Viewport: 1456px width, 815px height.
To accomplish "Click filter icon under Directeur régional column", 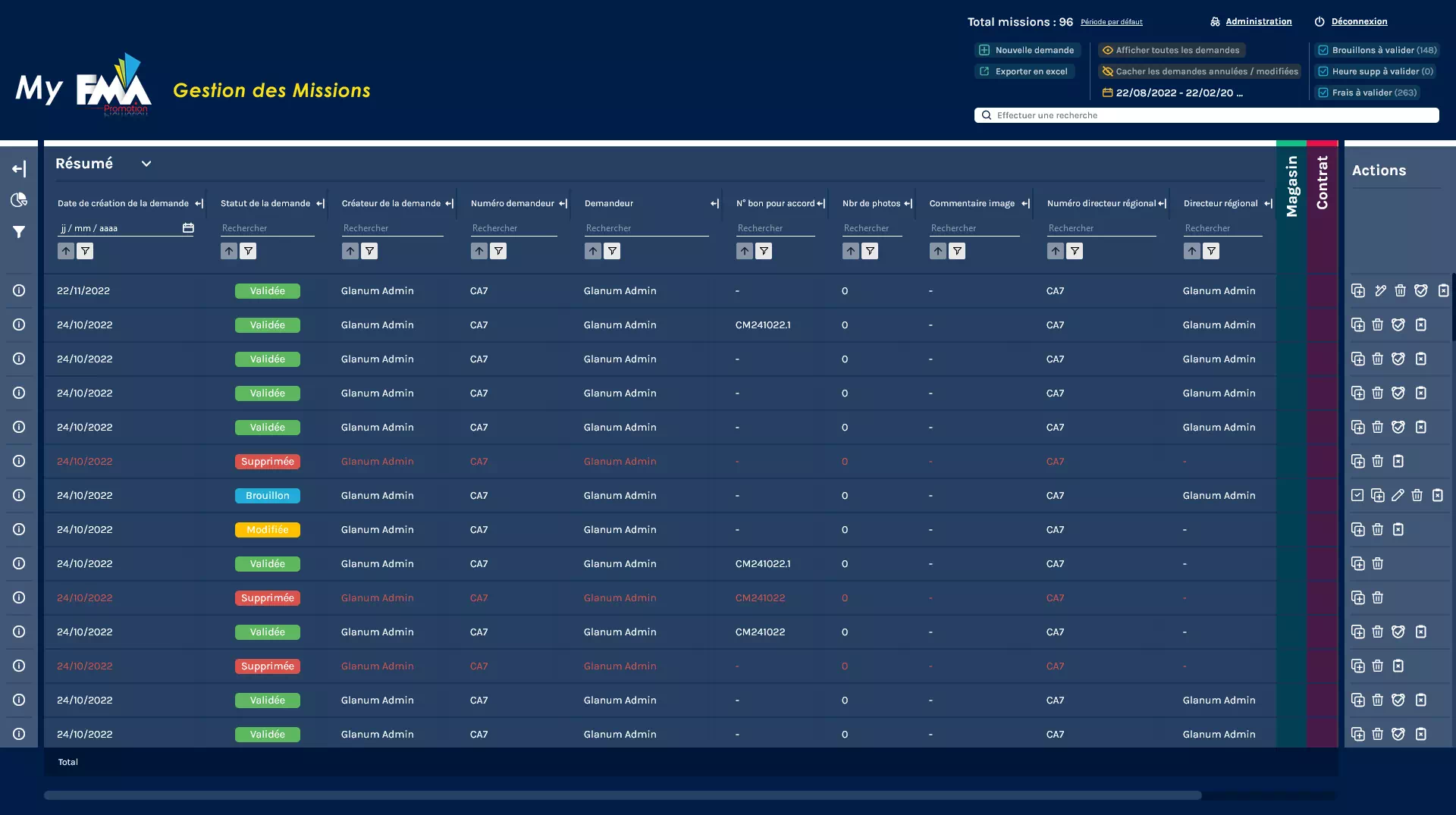I will pyautogui.click(x=1211, y=251).
